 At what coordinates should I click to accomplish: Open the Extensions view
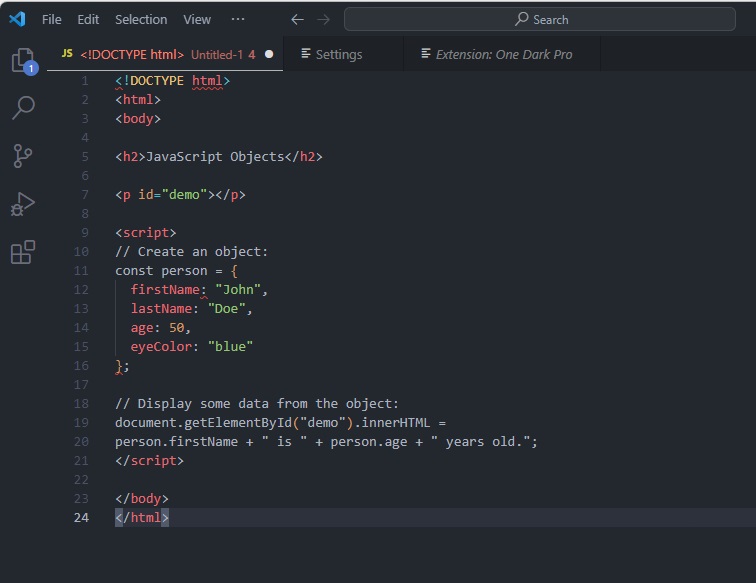point(23,252)
